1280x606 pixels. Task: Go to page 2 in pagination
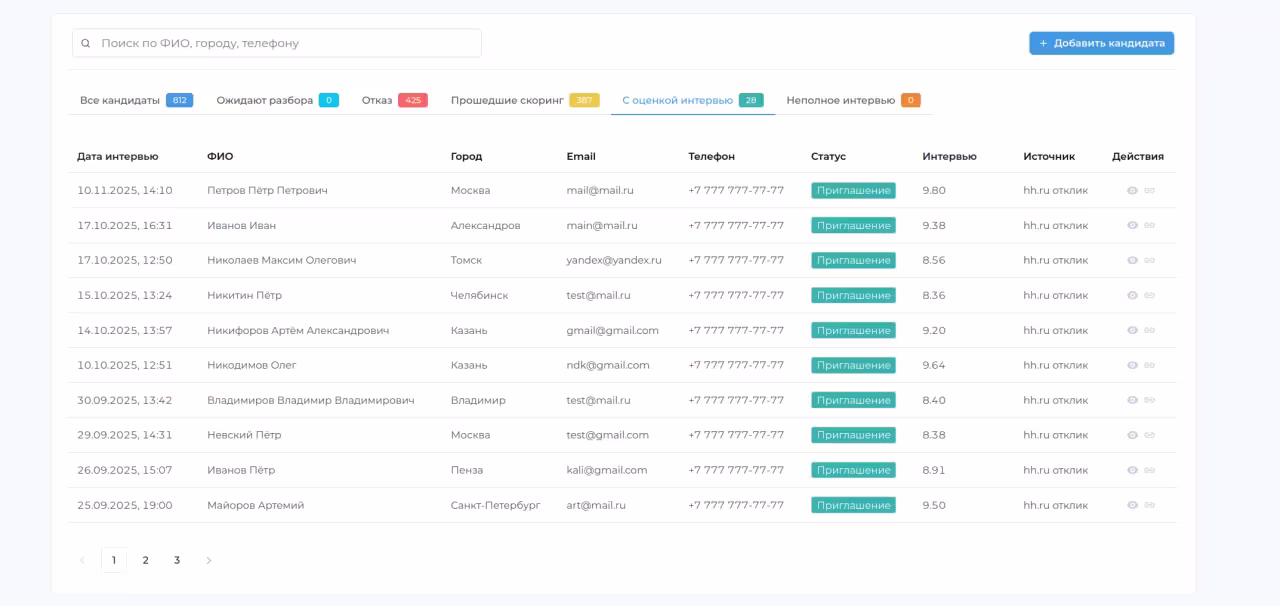[145, 560]
